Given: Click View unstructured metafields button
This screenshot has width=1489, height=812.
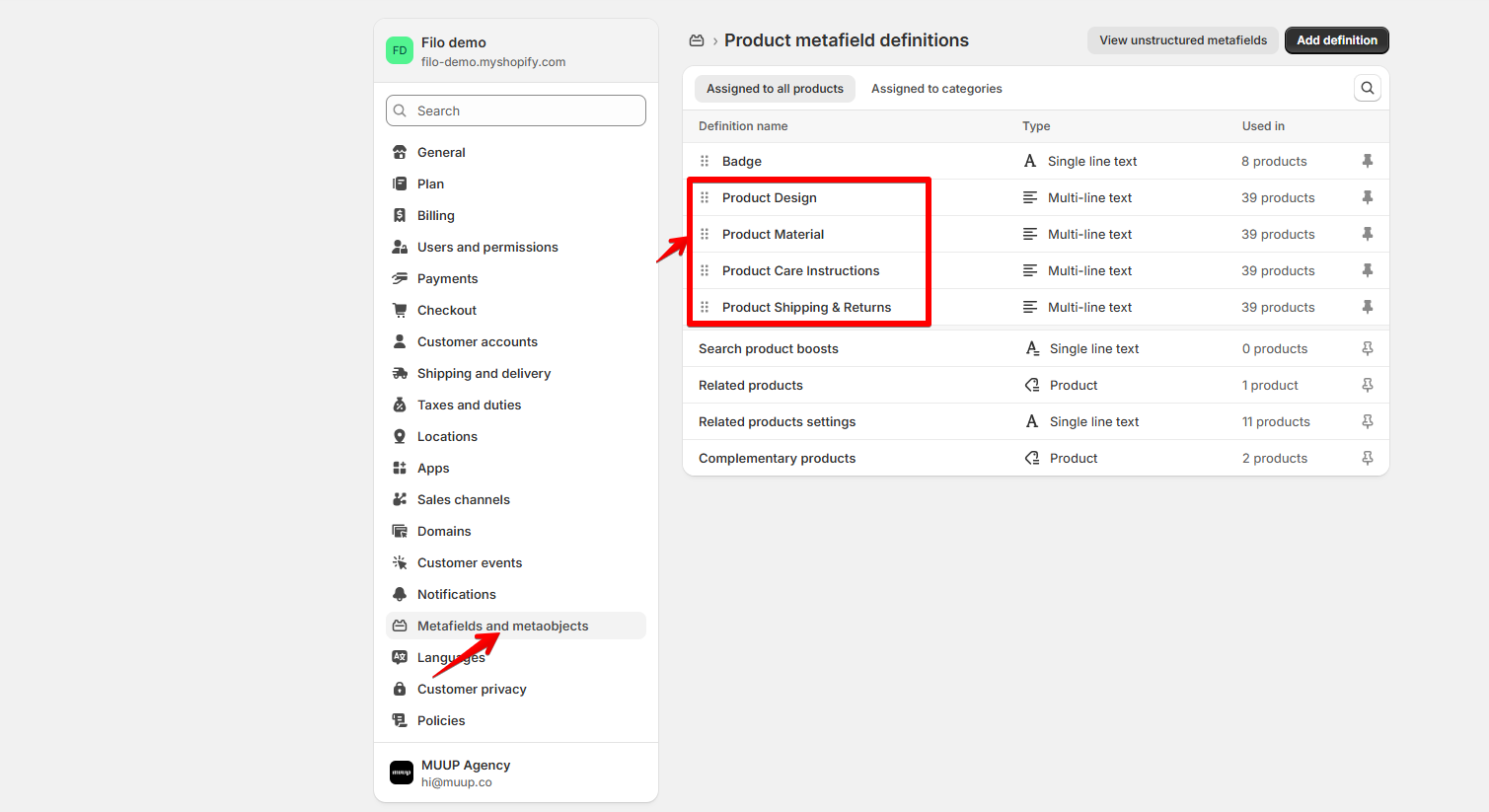Looking at the screenshot, I should tap(1182, 40).
